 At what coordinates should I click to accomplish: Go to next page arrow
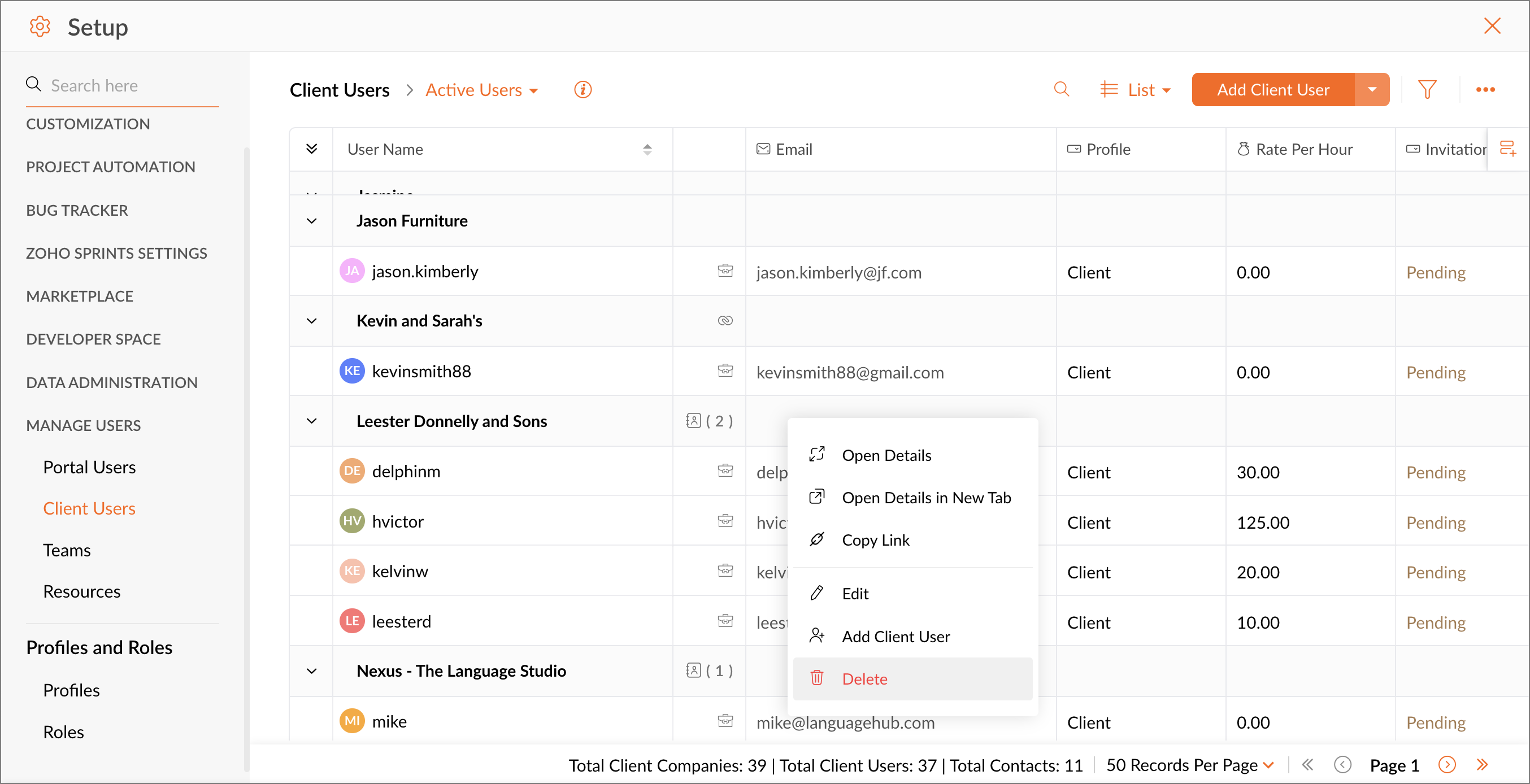1447,765
